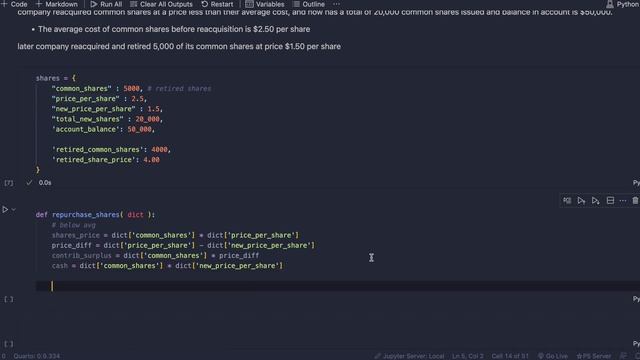Viewport: 640px width, 360px height.
Task: Click the 'account_balance': 50_000 line
Action: [103, 129]
